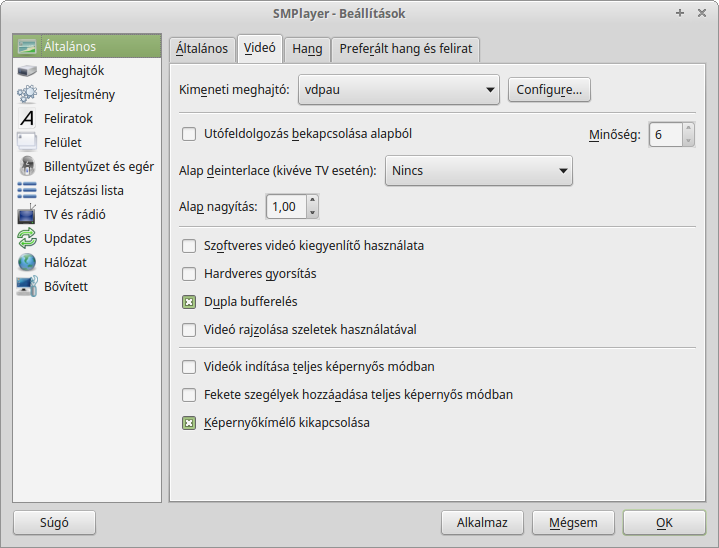Switch to the Általános tab
The width and height of the screenshot is (719, 548).
(202, 49)
